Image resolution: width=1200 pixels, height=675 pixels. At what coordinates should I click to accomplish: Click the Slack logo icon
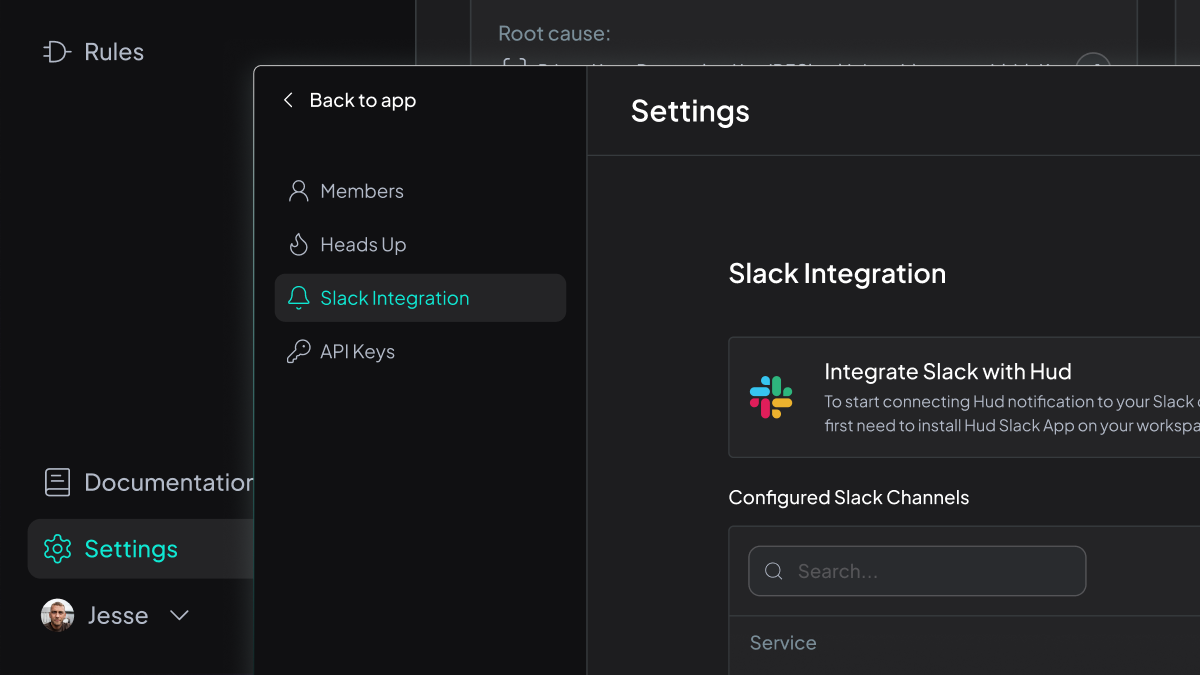click(x=771, y=397)
